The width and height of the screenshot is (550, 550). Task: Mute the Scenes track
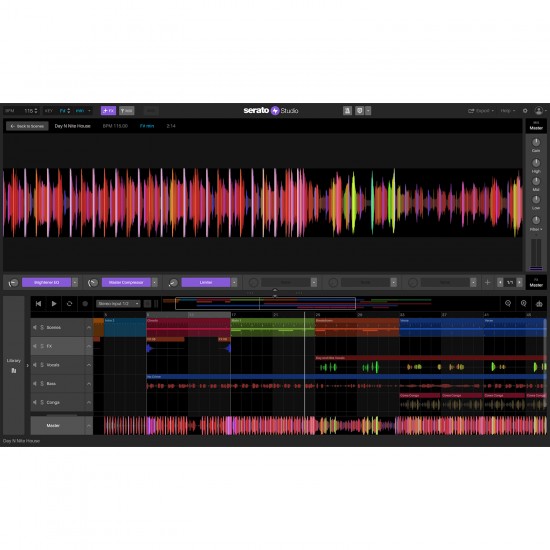coord(35,327)
